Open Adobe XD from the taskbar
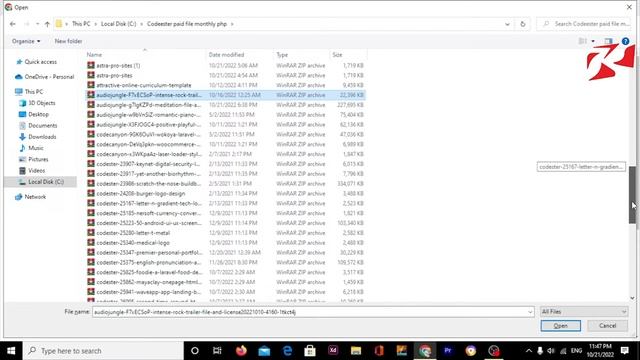Image resolution: width=640 pixels, height=360 pixels. 333,351
